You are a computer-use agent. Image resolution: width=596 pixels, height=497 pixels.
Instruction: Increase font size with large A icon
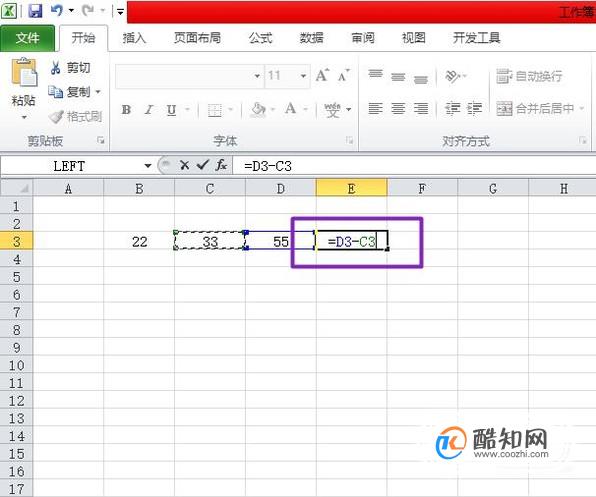[x=322, y=75]
